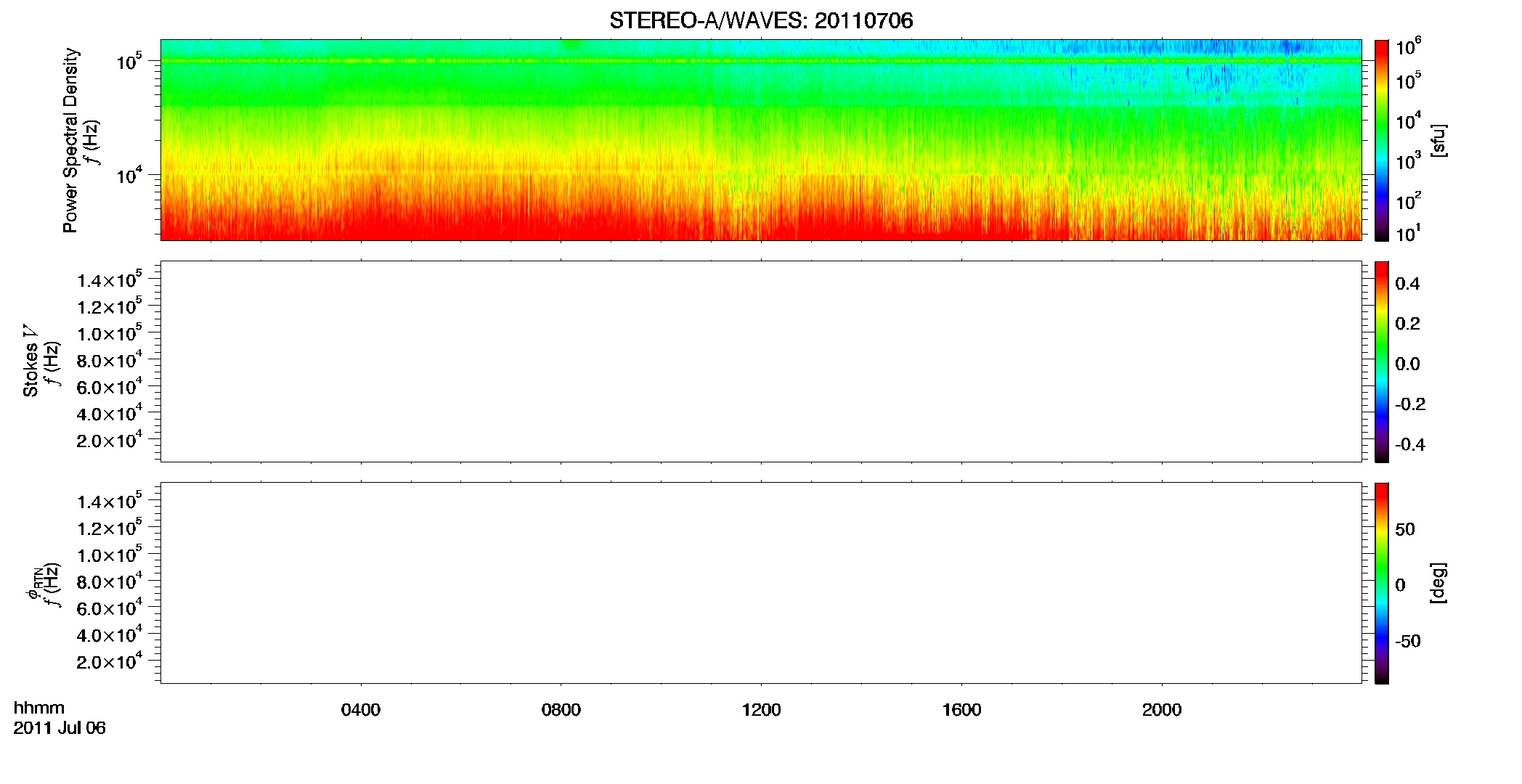Click the 0.4 colorbar tick label
Screen dimensions: 1522x784
pos(1407,284)
